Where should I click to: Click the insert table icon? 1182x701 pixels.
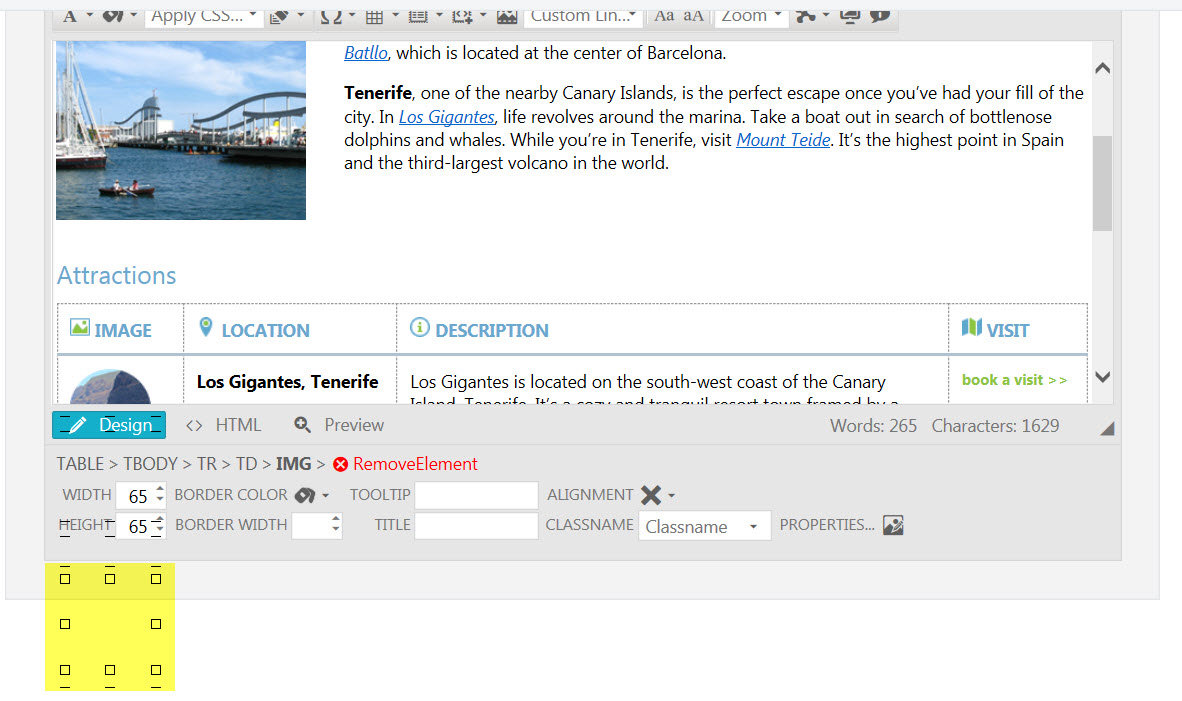[x=375, y=17]
